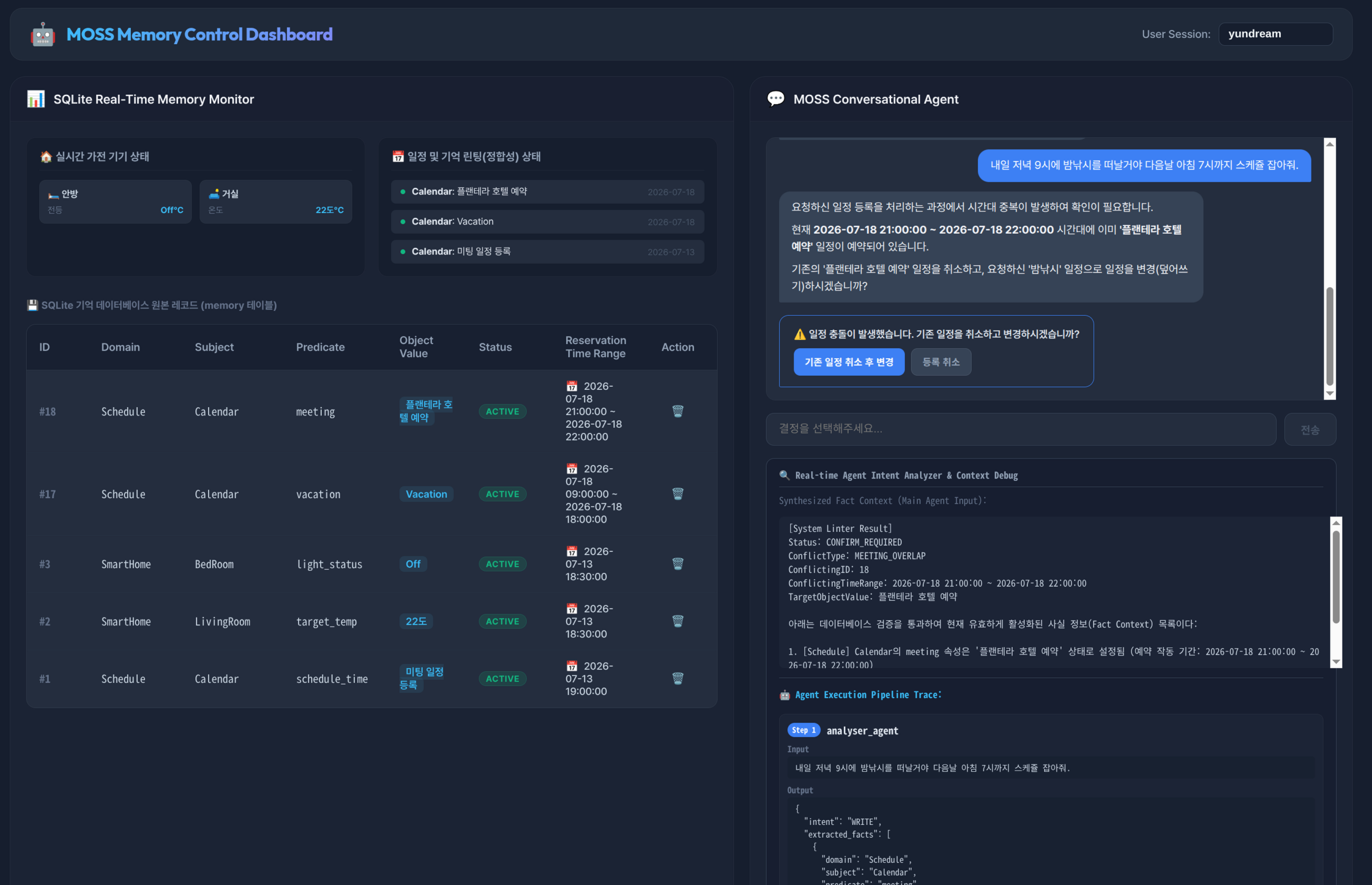
Task: Click the magnifier icon beside Real-time Agent Intent Analyzer
Action: (x=785, y=475)
